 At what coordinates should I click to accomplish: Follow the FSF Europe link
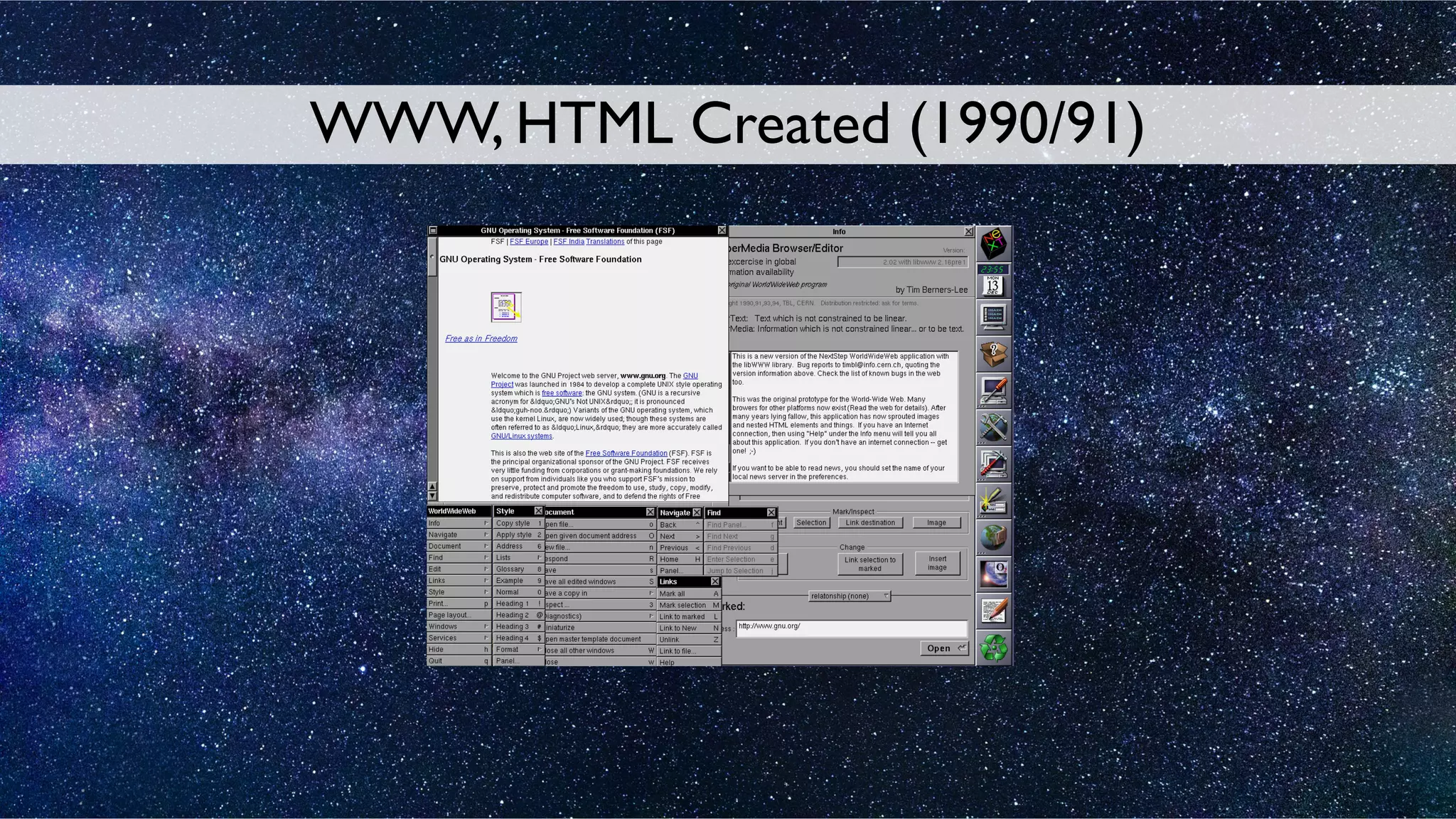pyautogui.click(x=529, y=242)
